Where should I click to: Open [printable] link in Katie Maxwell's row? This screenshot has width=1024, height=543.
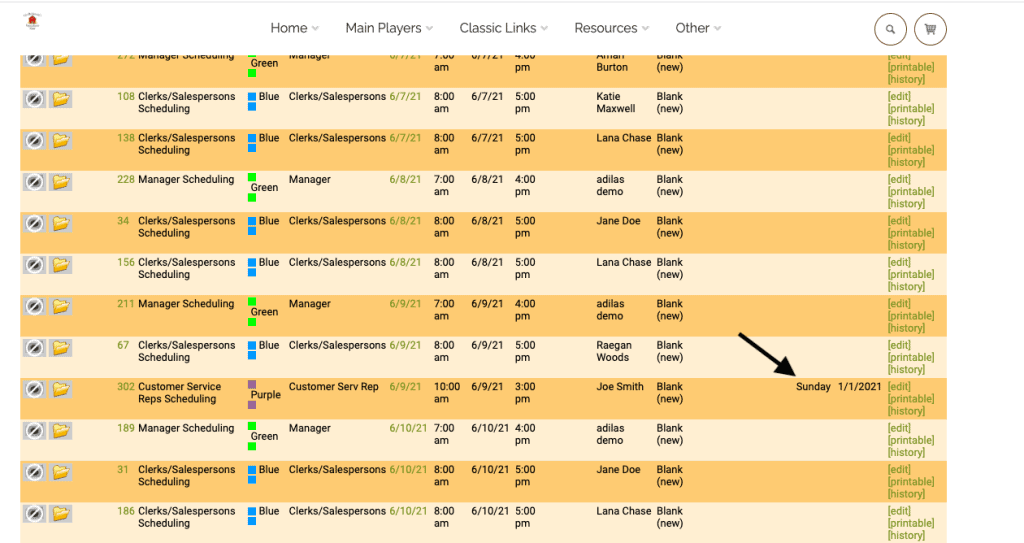(910, 108)
